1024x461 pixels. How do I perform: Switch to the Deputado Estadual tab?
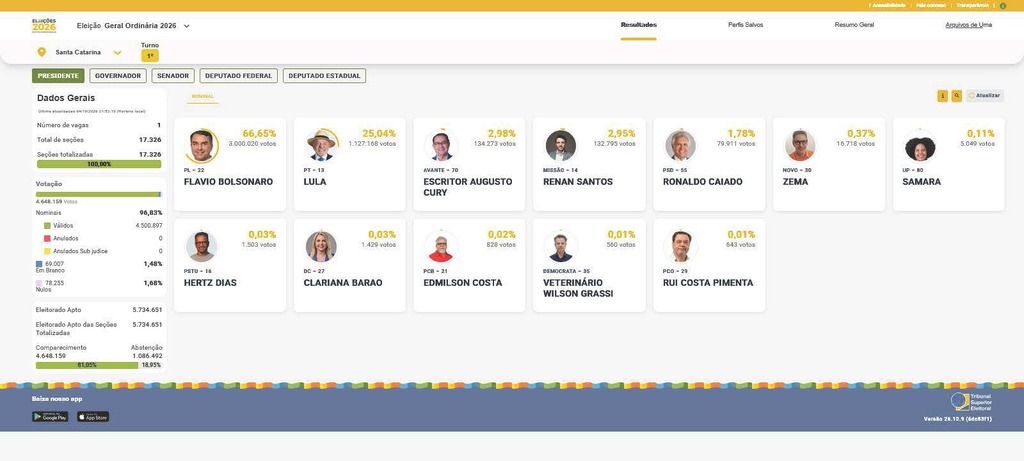coord(324,76)
